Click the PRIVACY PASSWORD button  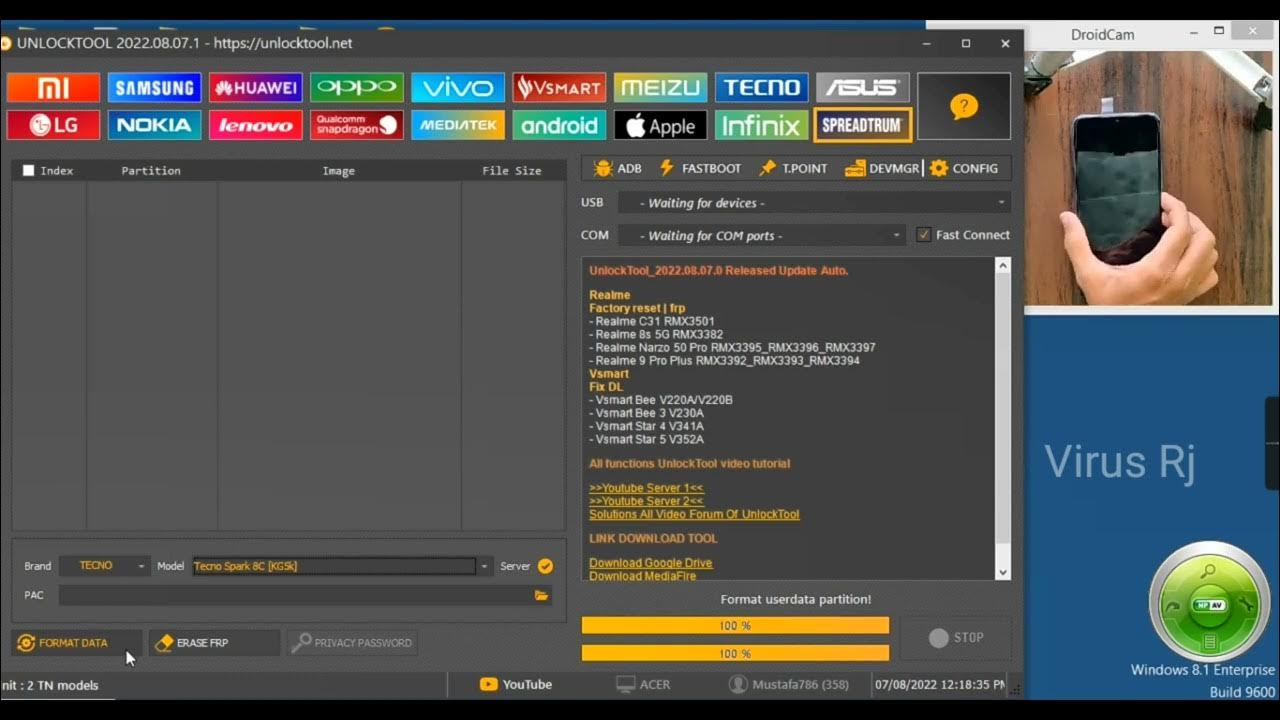[352, 643]
